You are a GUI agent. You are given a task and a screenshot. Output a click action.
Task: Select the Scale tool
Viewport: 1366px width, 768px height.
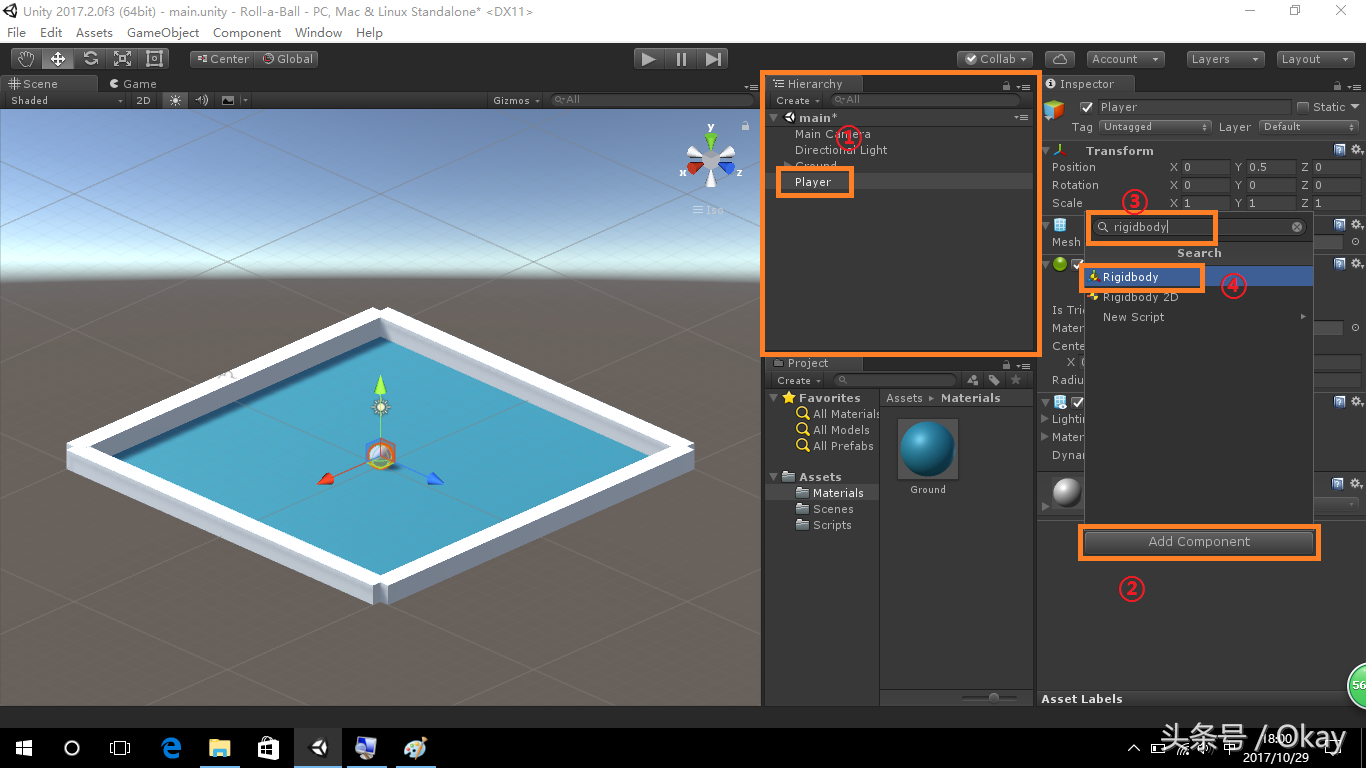(122, 59)
